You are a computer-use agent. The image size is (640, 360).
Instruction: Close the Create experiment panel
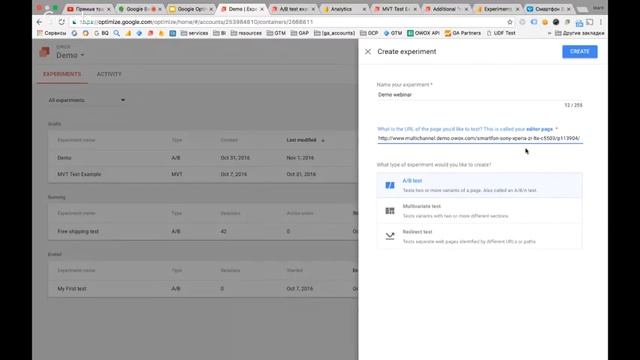point(368,51)
